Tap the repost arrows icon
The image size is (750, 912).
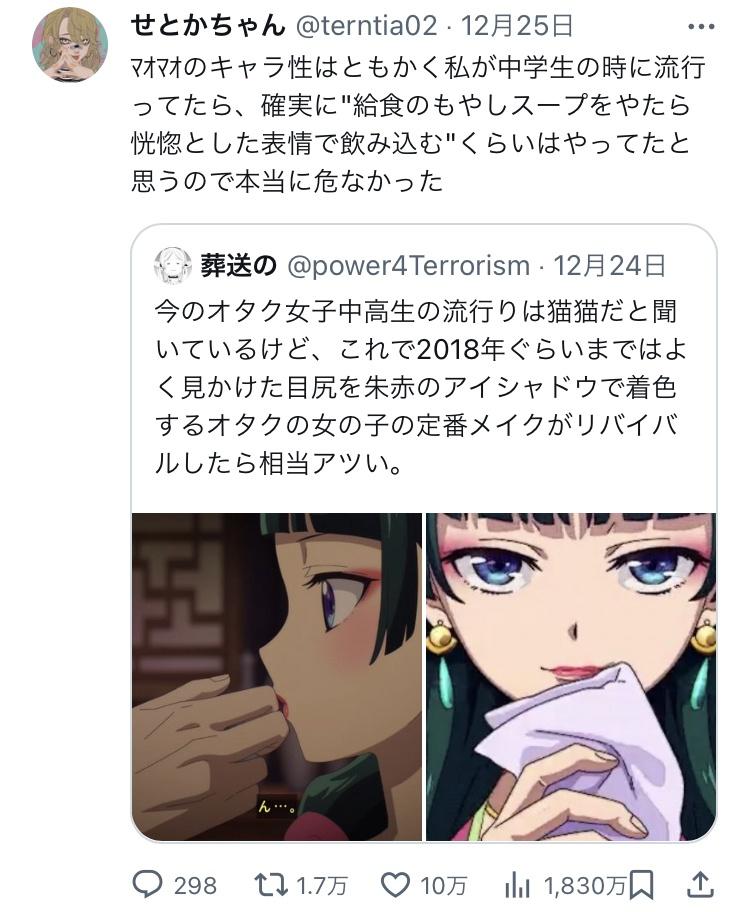pos(272,885)
